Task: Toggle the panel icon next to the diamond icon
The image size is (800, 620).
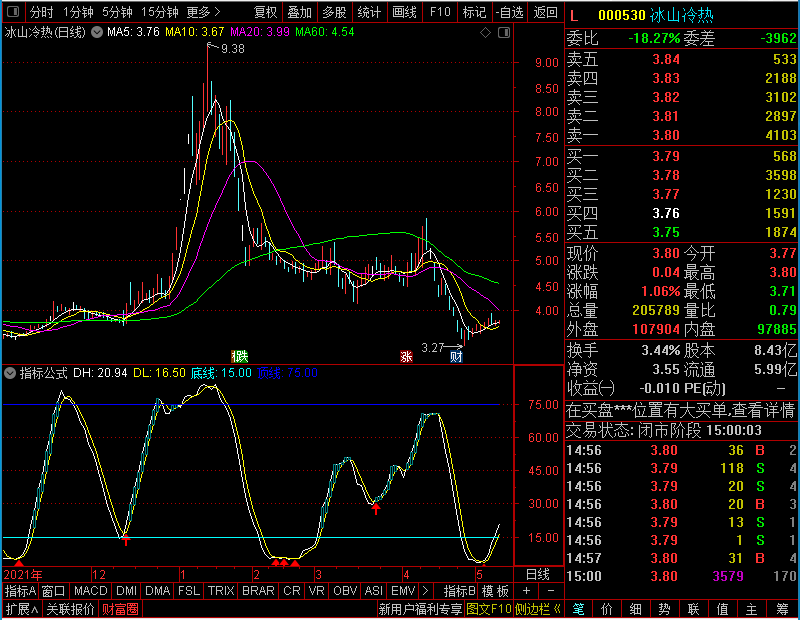Action: pyautogui.click(x=504, y=33)
